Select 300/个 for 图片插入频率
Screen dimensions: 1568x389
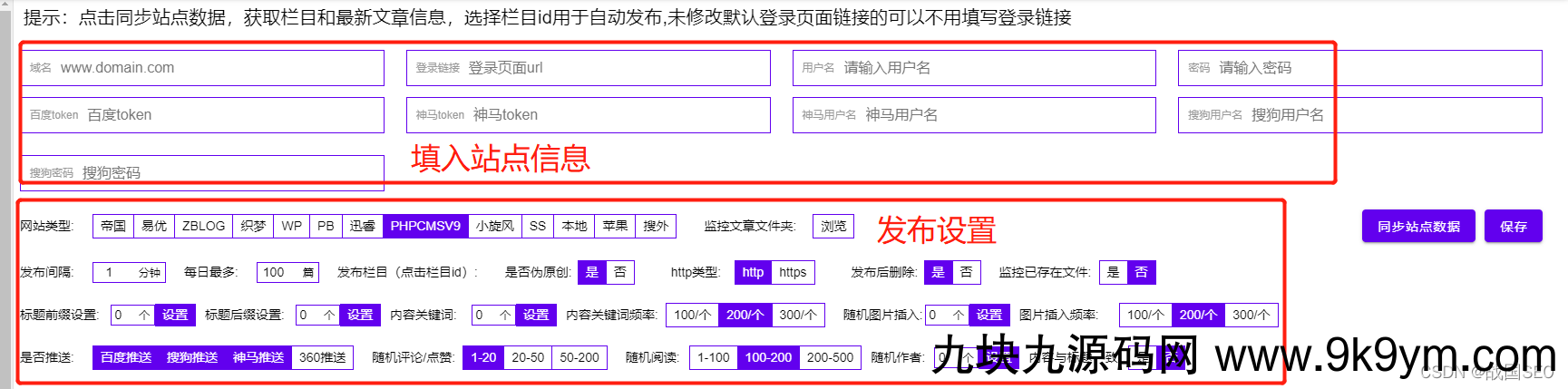[1251, 315]
